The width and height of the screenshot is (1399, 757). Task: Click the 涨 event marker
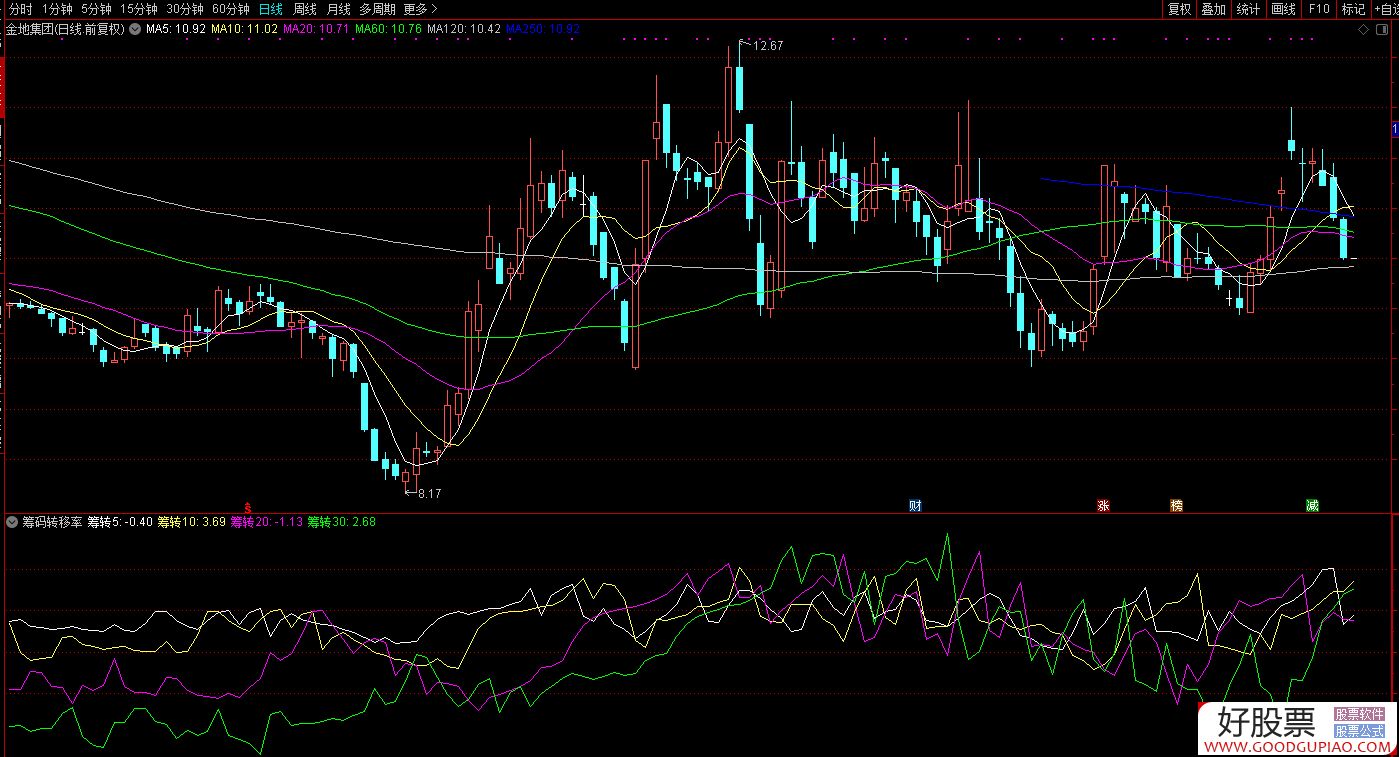1104,505
